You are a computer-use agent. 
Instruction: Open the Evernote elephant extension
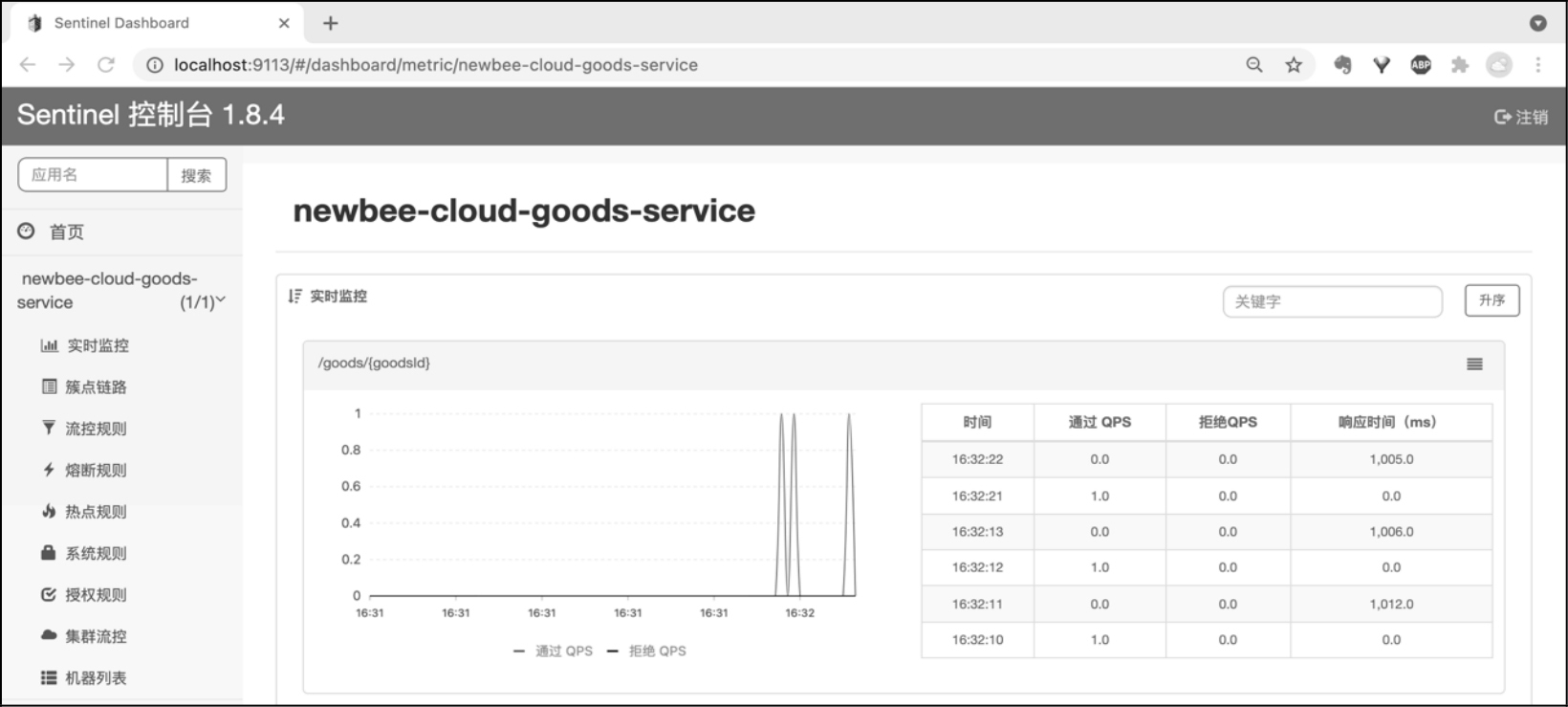tap(1342, 64)
